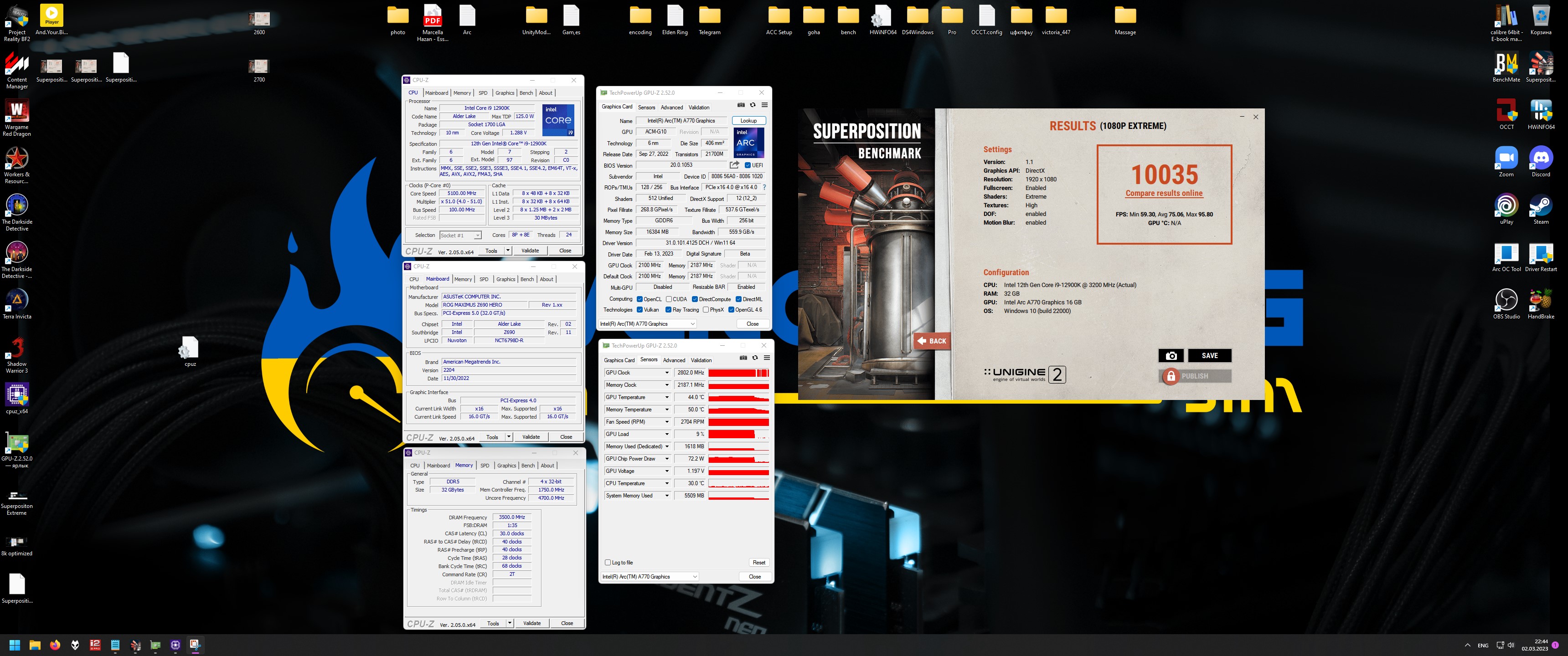Open GPU Load sensor dropdown arrow
Image resolution: width=1568 pixels, height=656 pixels.
pyautogui.click(x=666, y=435)
